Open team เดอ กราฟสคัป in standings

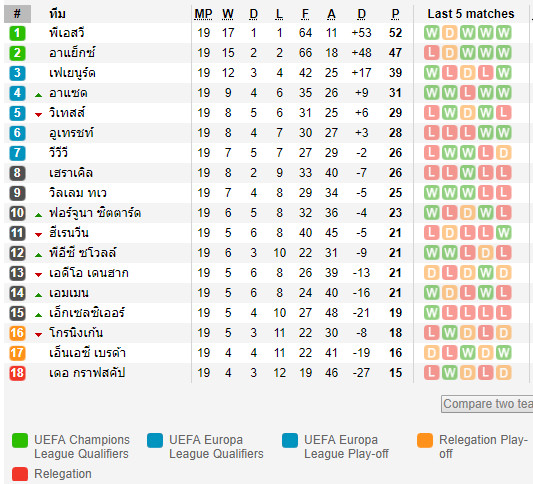pyautogui.click(x=87, y=373)
